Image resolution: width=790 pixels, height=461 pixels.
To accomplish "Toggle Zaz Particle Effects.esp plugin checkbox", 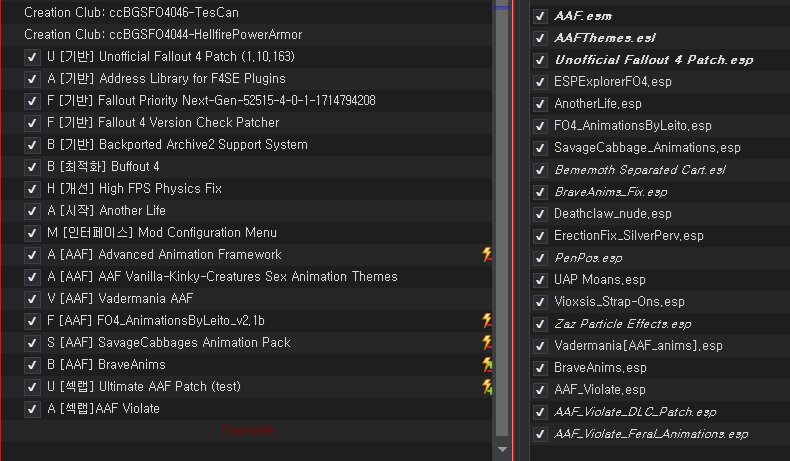I will tap(540, 324).
